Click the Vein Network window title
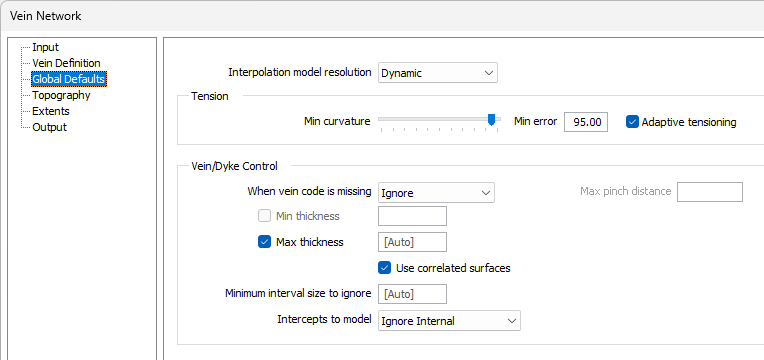This screenshot has height=360, width=764. point(45,16)
